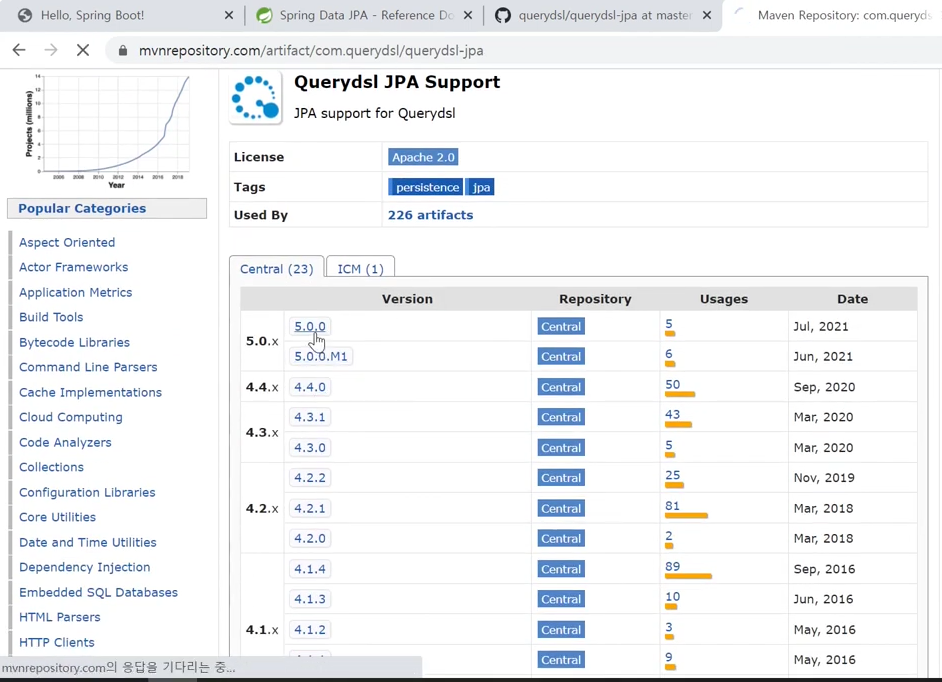The height and width of the screenshot is (682, 942).
Task: Open the ICM (1) repository tab
Action: pyautogui.click(x=360, y=269)
